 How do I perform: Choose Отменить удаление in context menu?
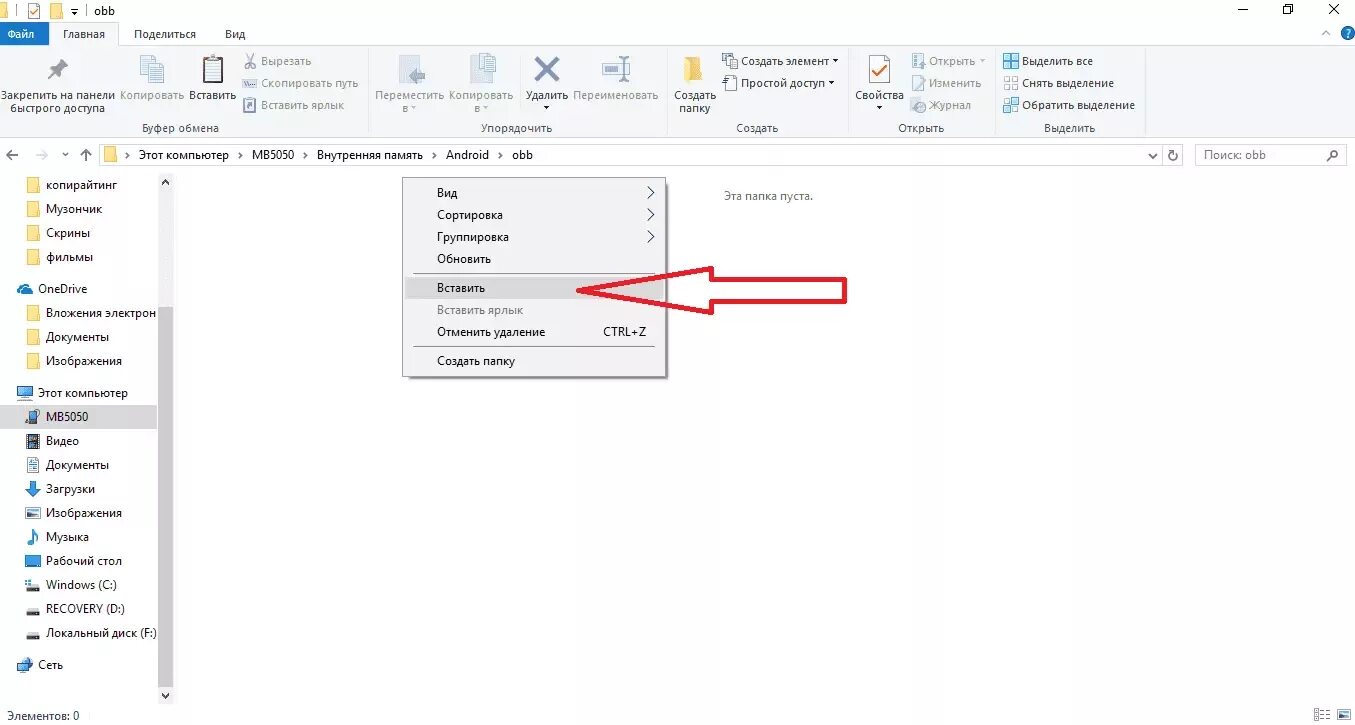pos(534,332)
